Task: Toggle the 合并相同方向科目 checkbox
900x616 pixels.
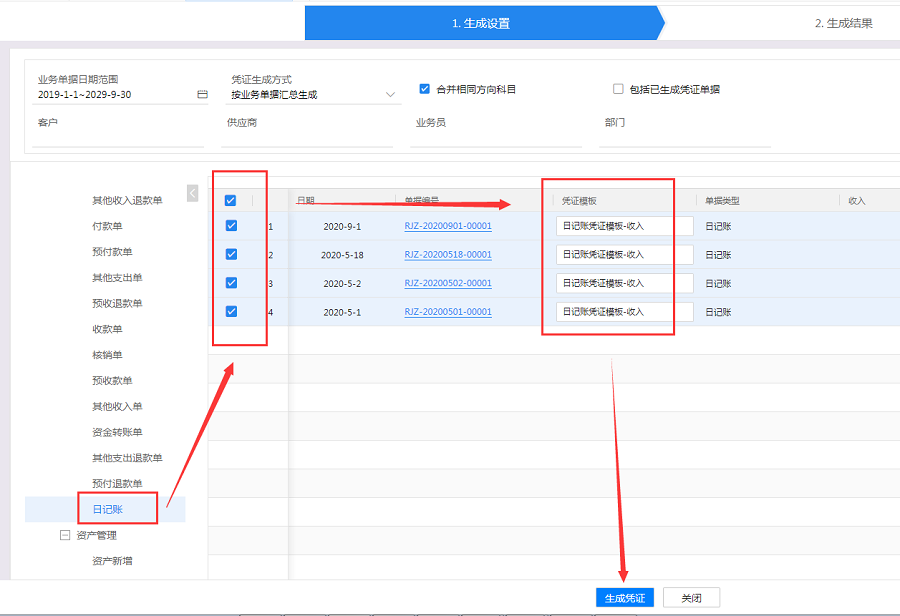Action: tap(424, 89)
